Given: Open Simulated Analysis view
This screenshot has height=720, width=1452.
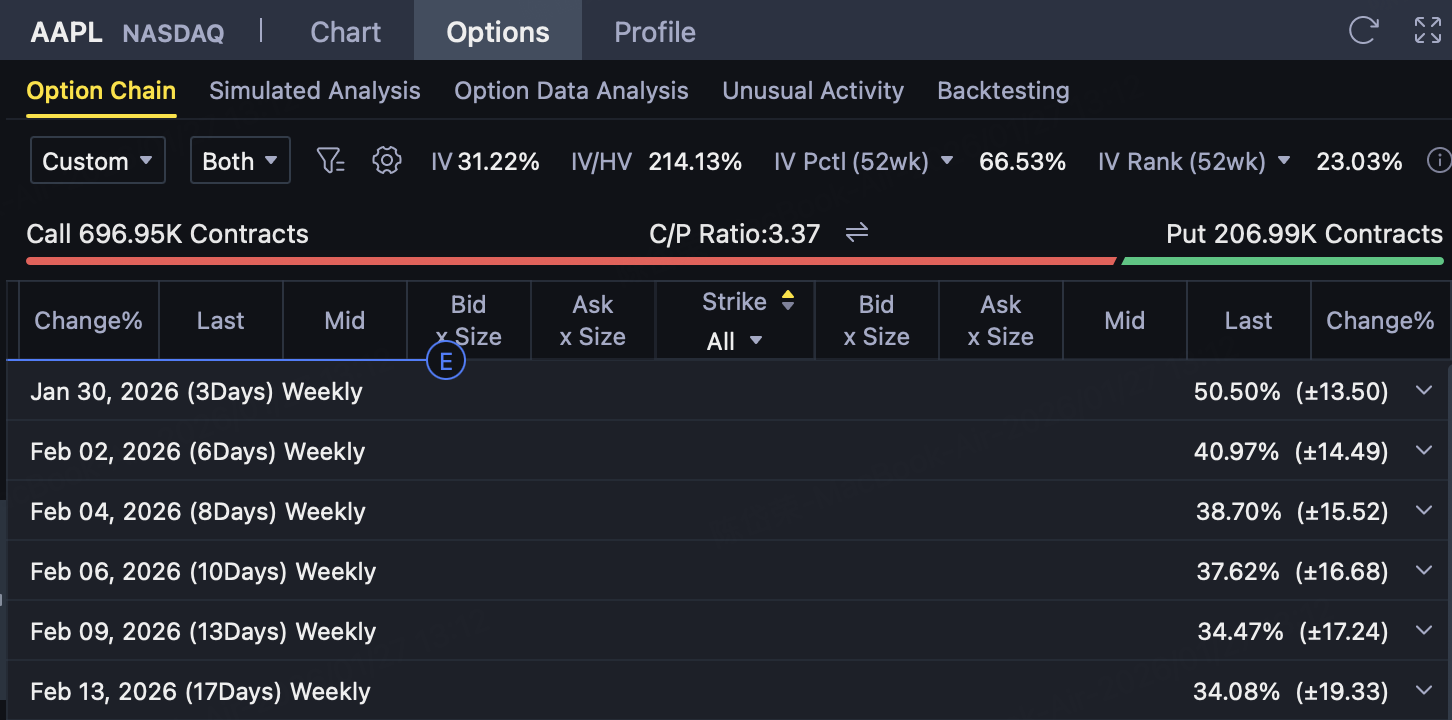Looking at the screenshot, I should pos(315,91).
